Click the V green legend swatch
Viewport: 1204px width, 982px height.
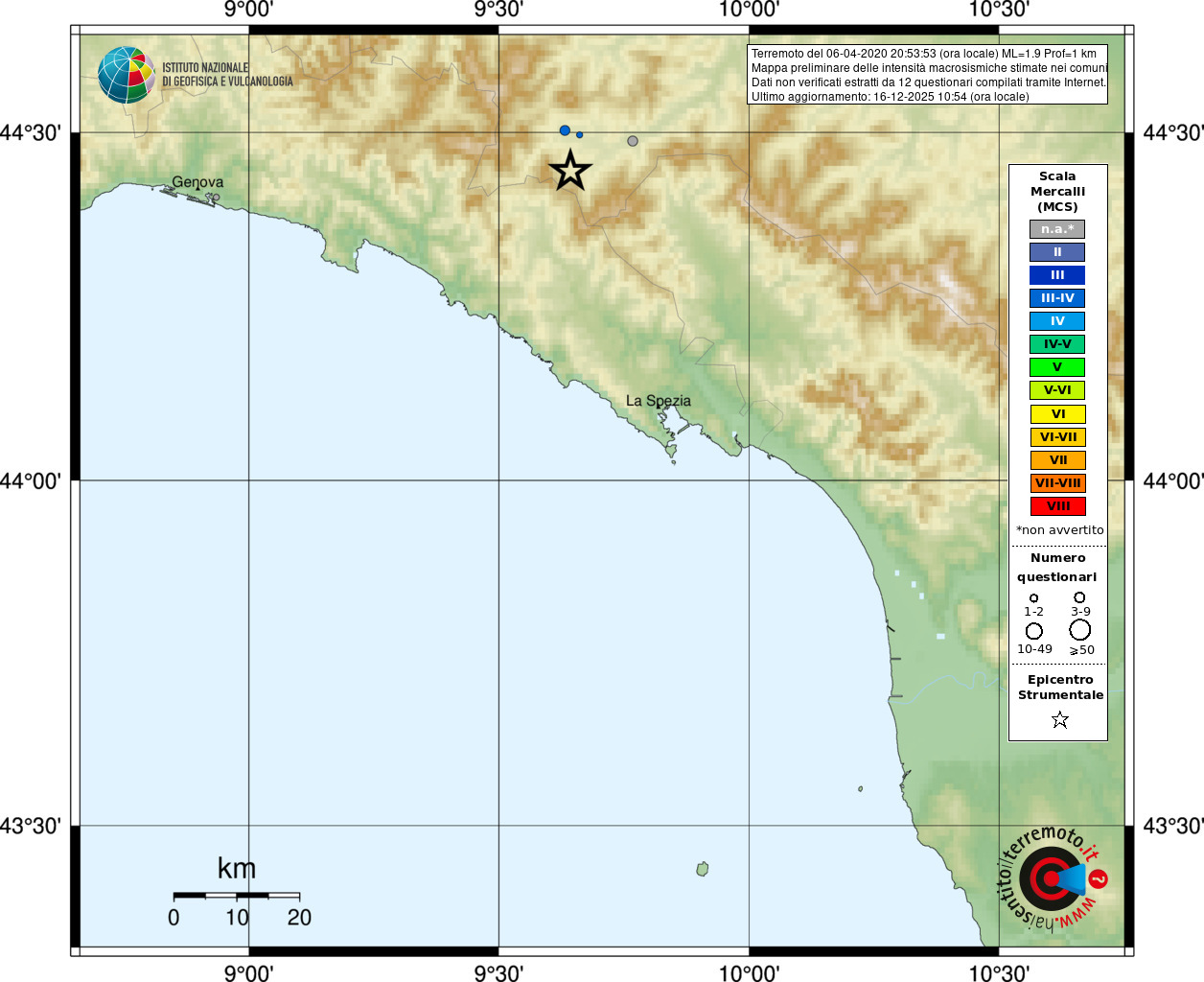(1057, 367)
